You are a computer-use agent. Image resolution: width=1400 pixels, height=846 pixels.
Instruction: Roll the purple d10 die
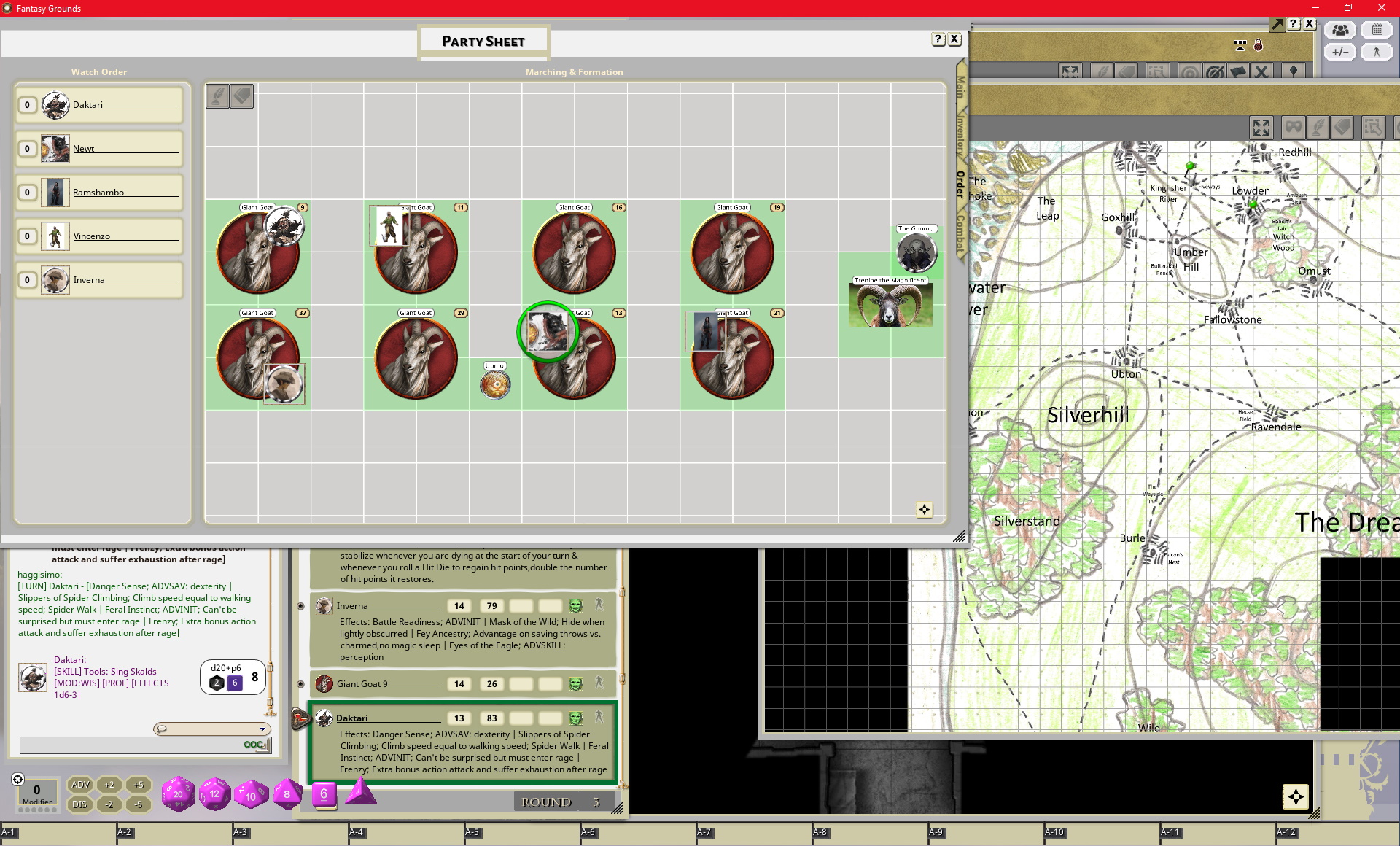pos(252,794)
